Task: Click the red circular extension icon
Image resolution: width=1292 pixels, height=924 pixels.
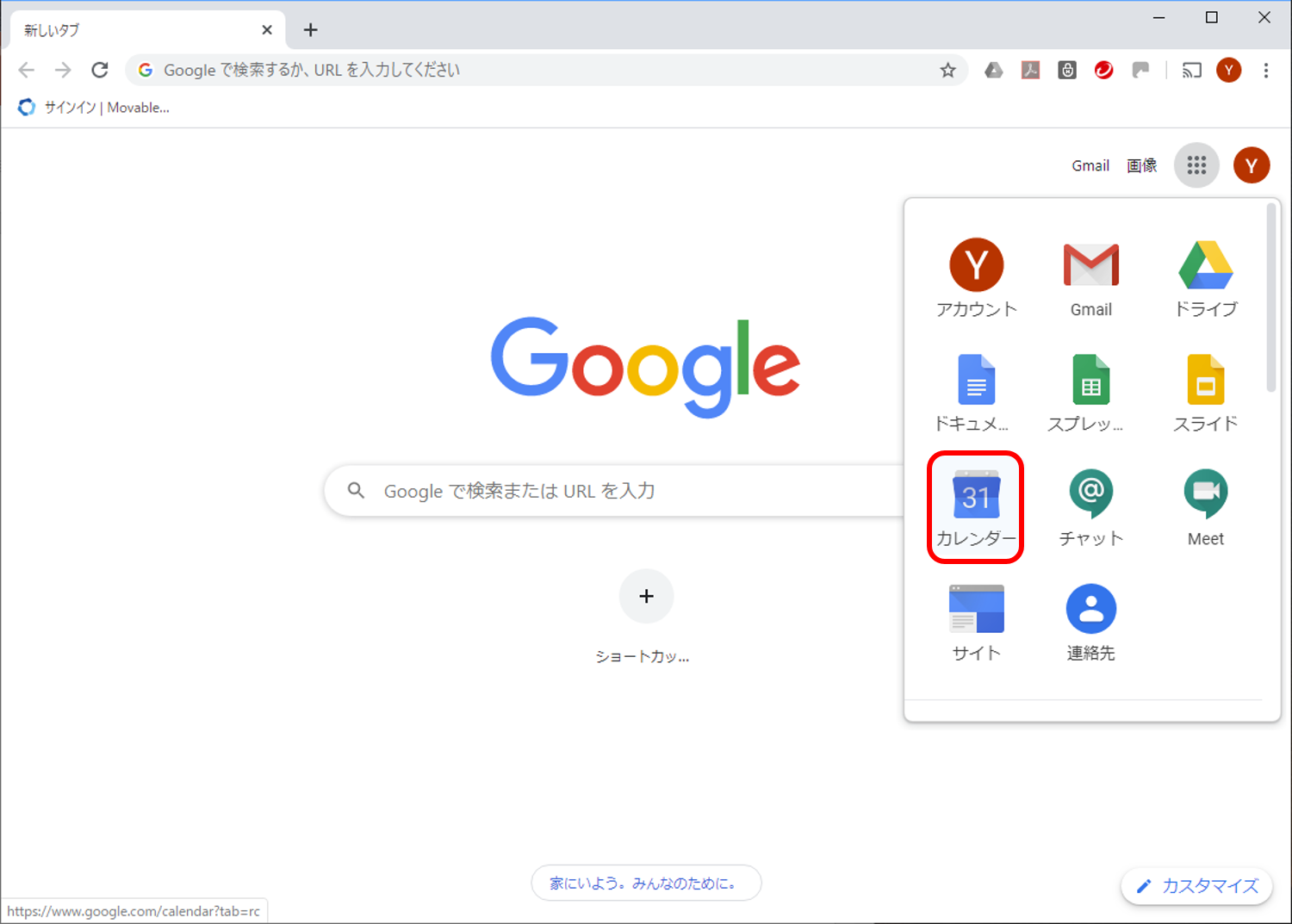Action: pyautogui.click(x=1103, y=71)
